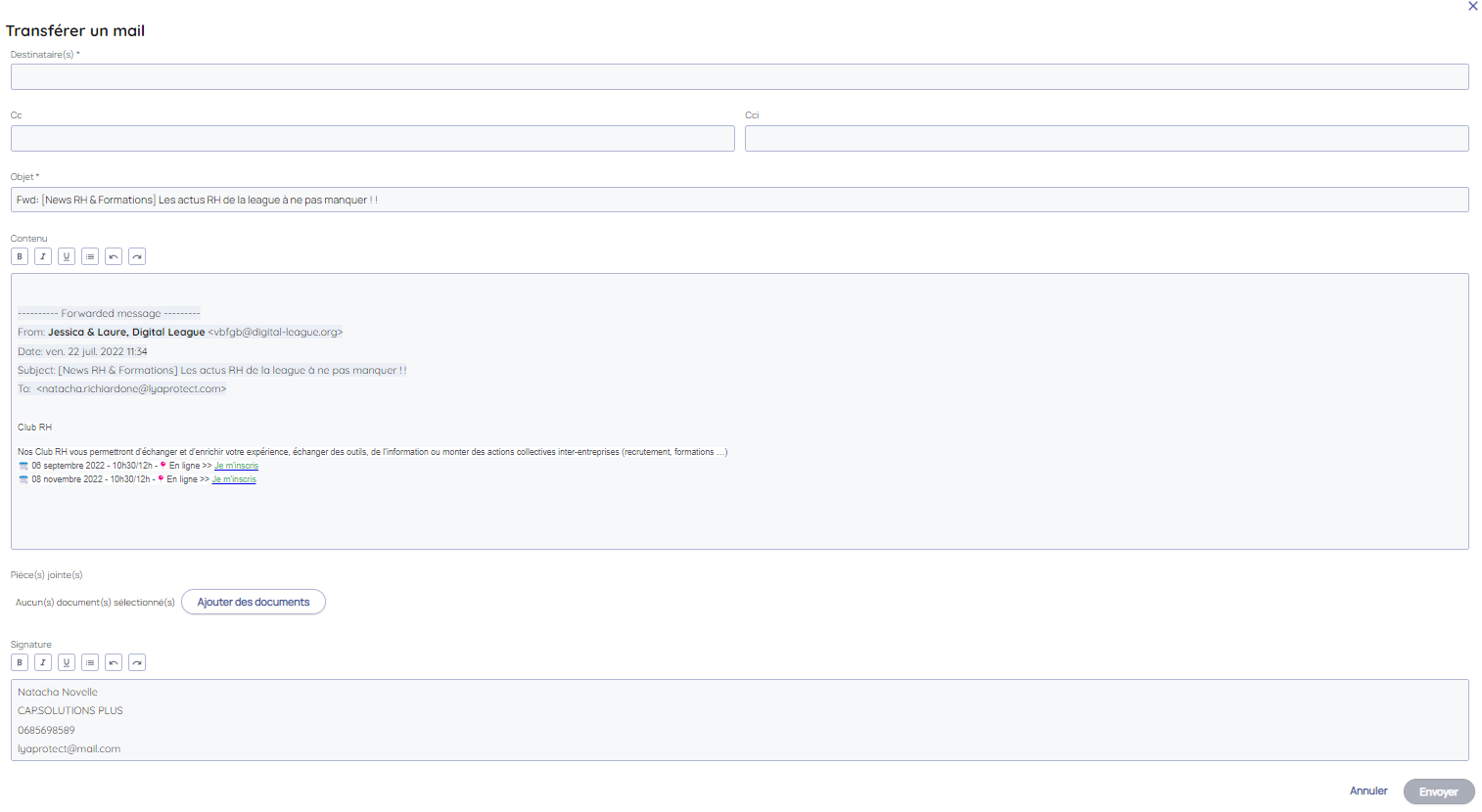This screenshot has width=1482, height=812.
Task: Toggle underline in the Contenu toolbar
Action: pyautogui.click(x=67, y=256)
